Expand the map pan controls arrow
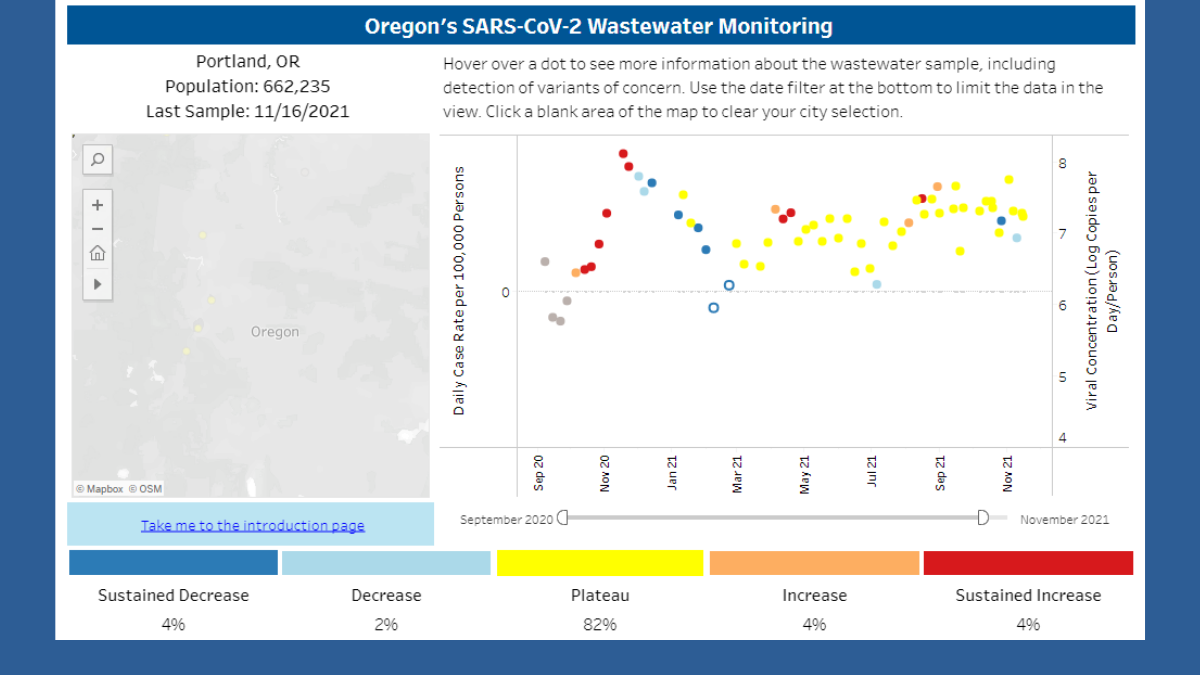Image resolution: width=1200 pixels, height=675 pixels. [97, 284]
